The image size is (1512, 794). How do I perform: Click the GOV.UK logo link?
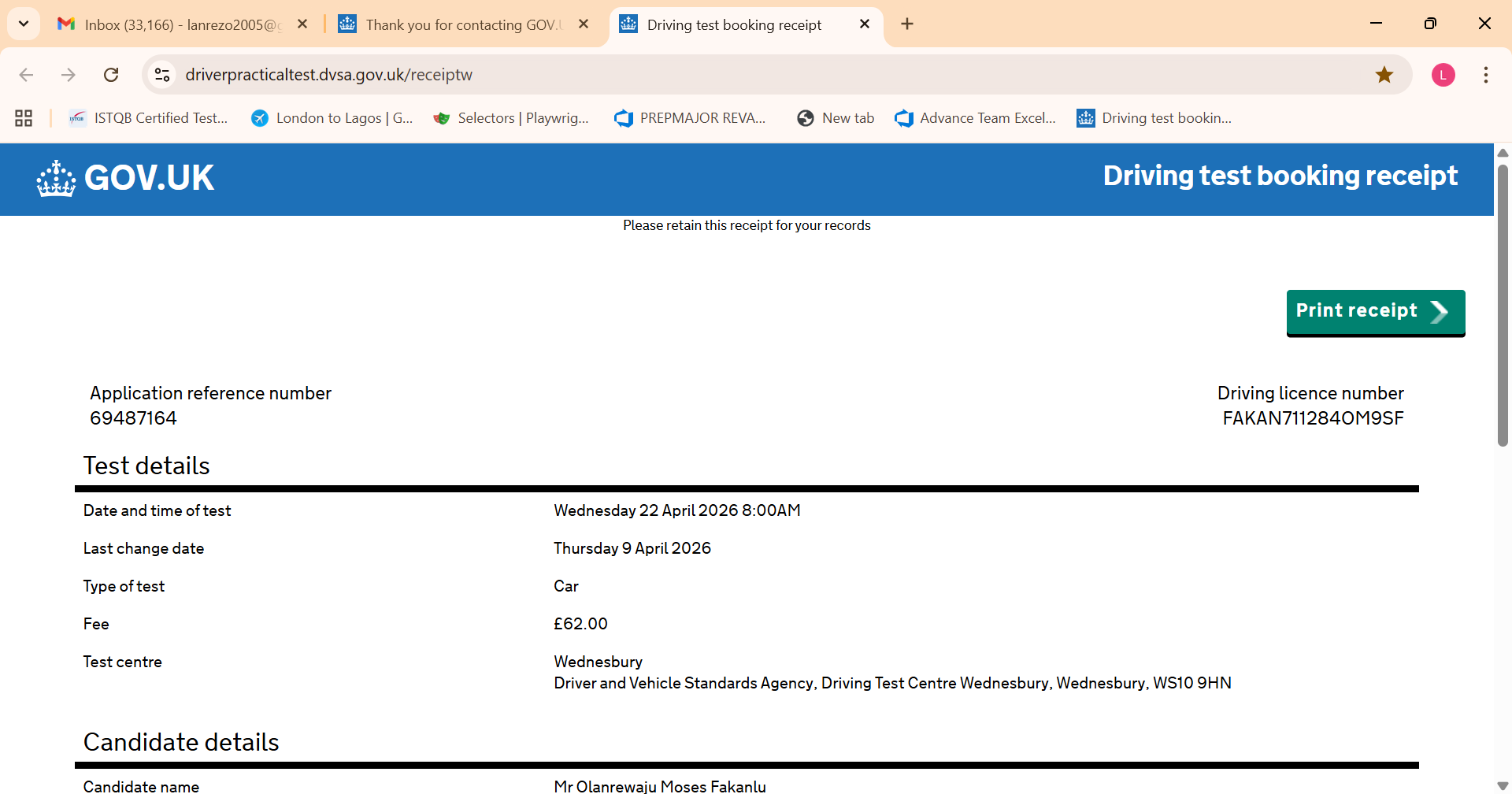coord(126,178)
